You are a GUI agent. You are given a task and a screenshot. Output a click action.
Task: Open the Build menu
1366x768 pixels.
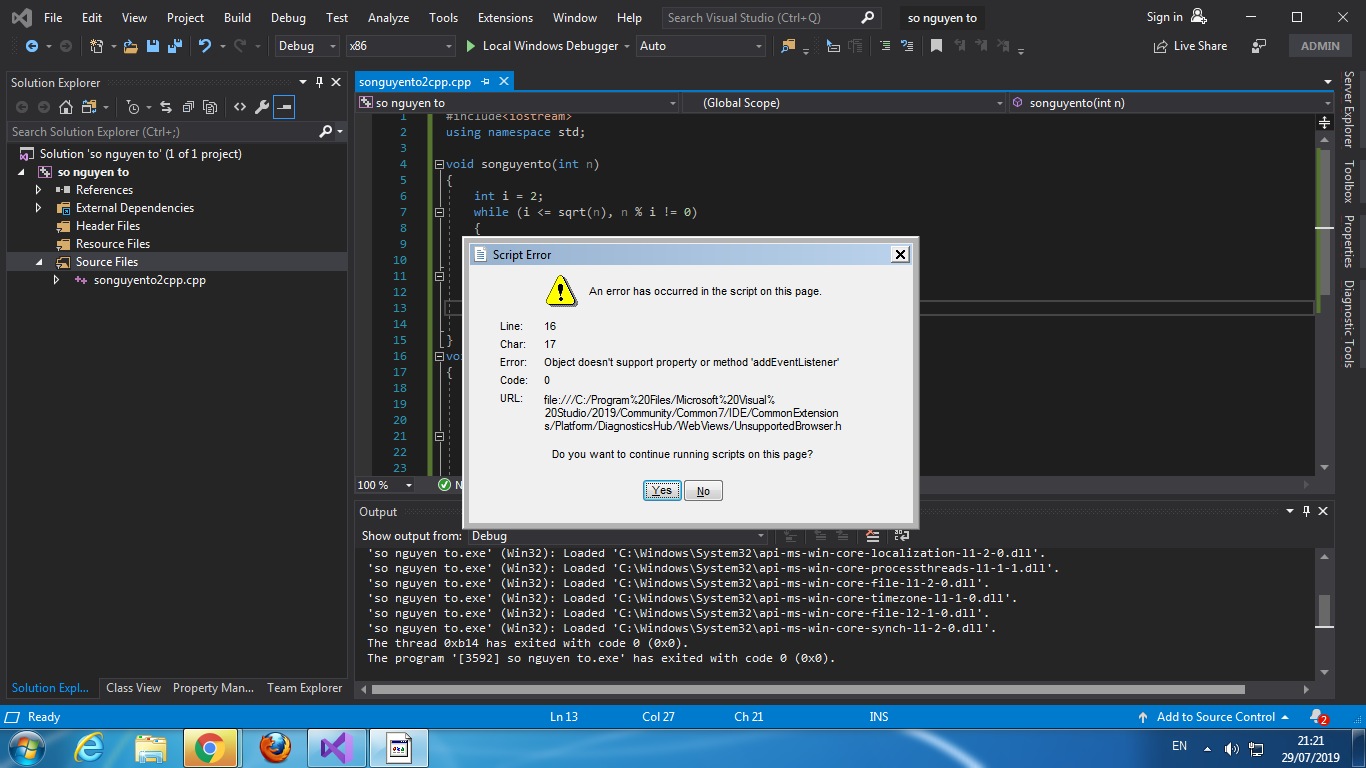tap(237, 18)
